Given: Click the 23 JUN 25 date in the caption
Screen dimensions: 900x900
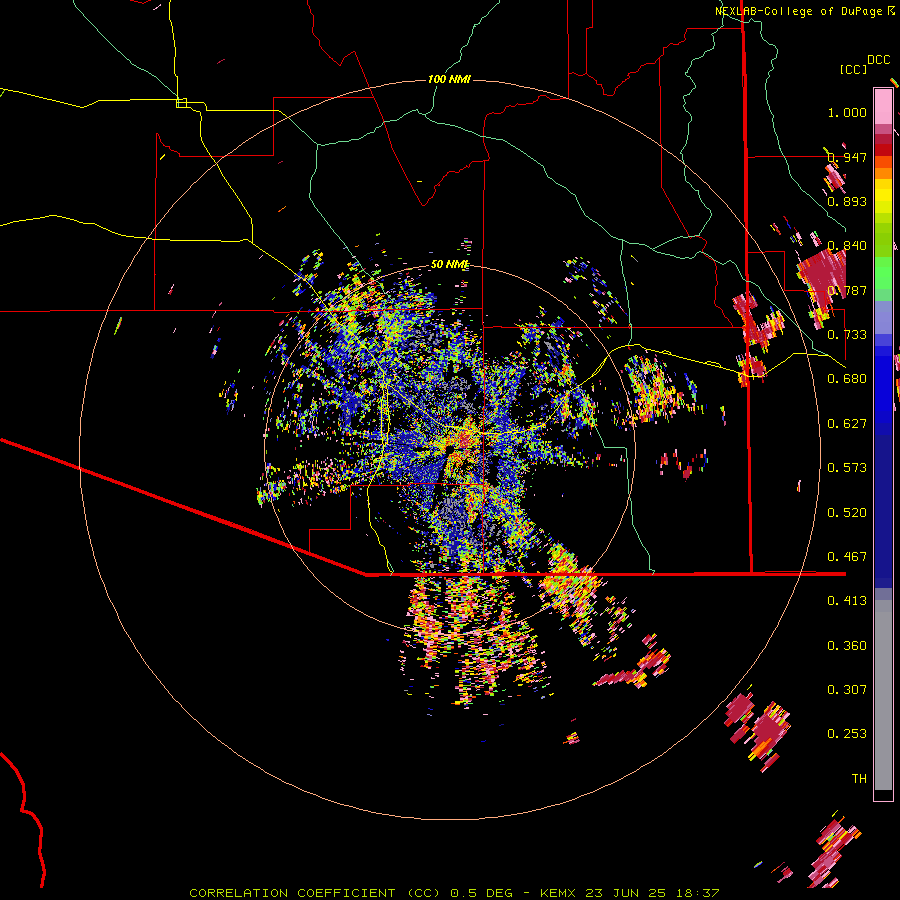Looking at the screenshot, I should [x=626, y=893].
